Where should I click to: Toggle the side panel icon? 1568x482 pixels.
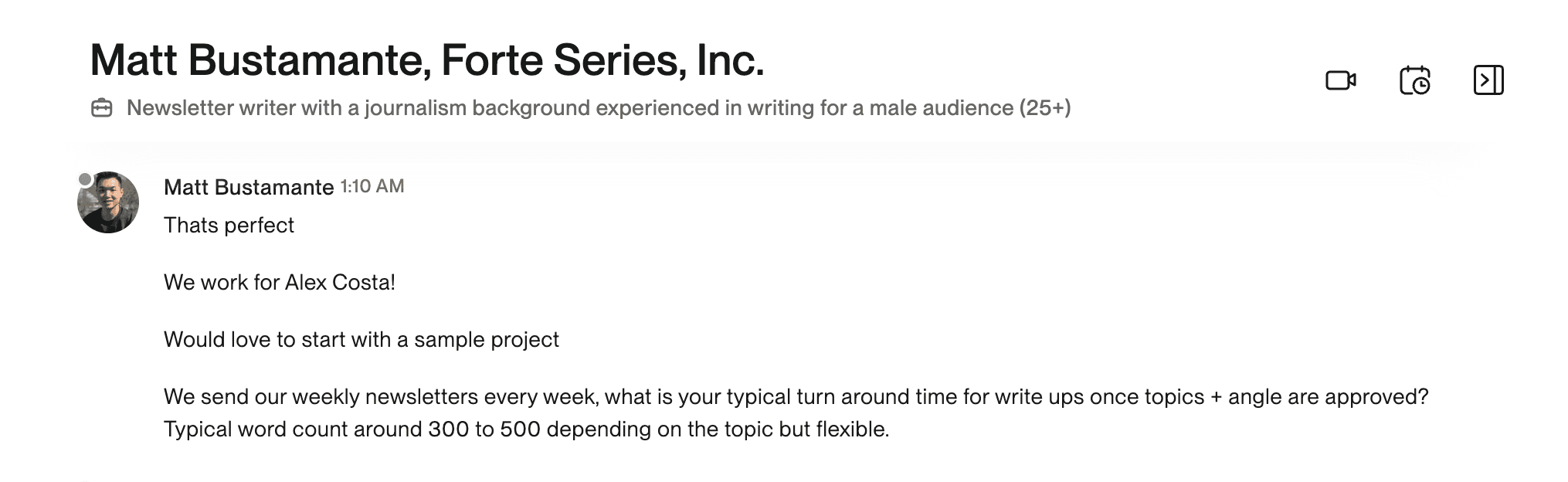(1488, 80)
